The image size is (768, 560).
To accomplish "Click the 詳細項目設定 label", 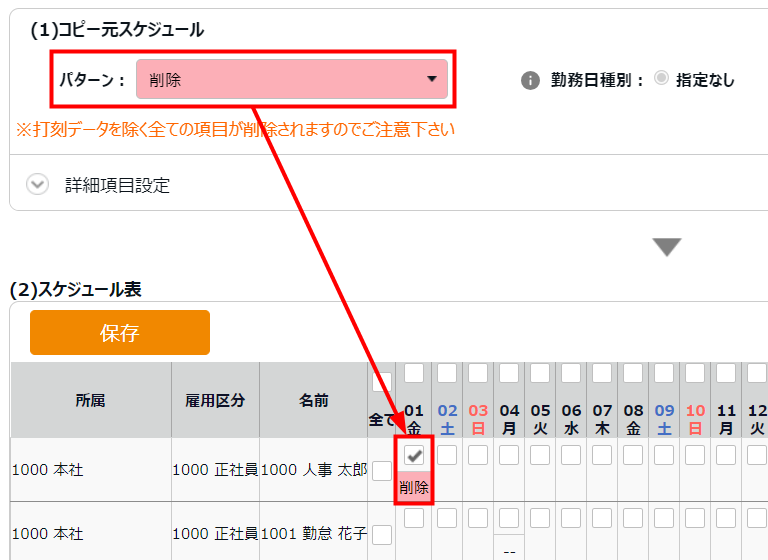I will [117, 185].
